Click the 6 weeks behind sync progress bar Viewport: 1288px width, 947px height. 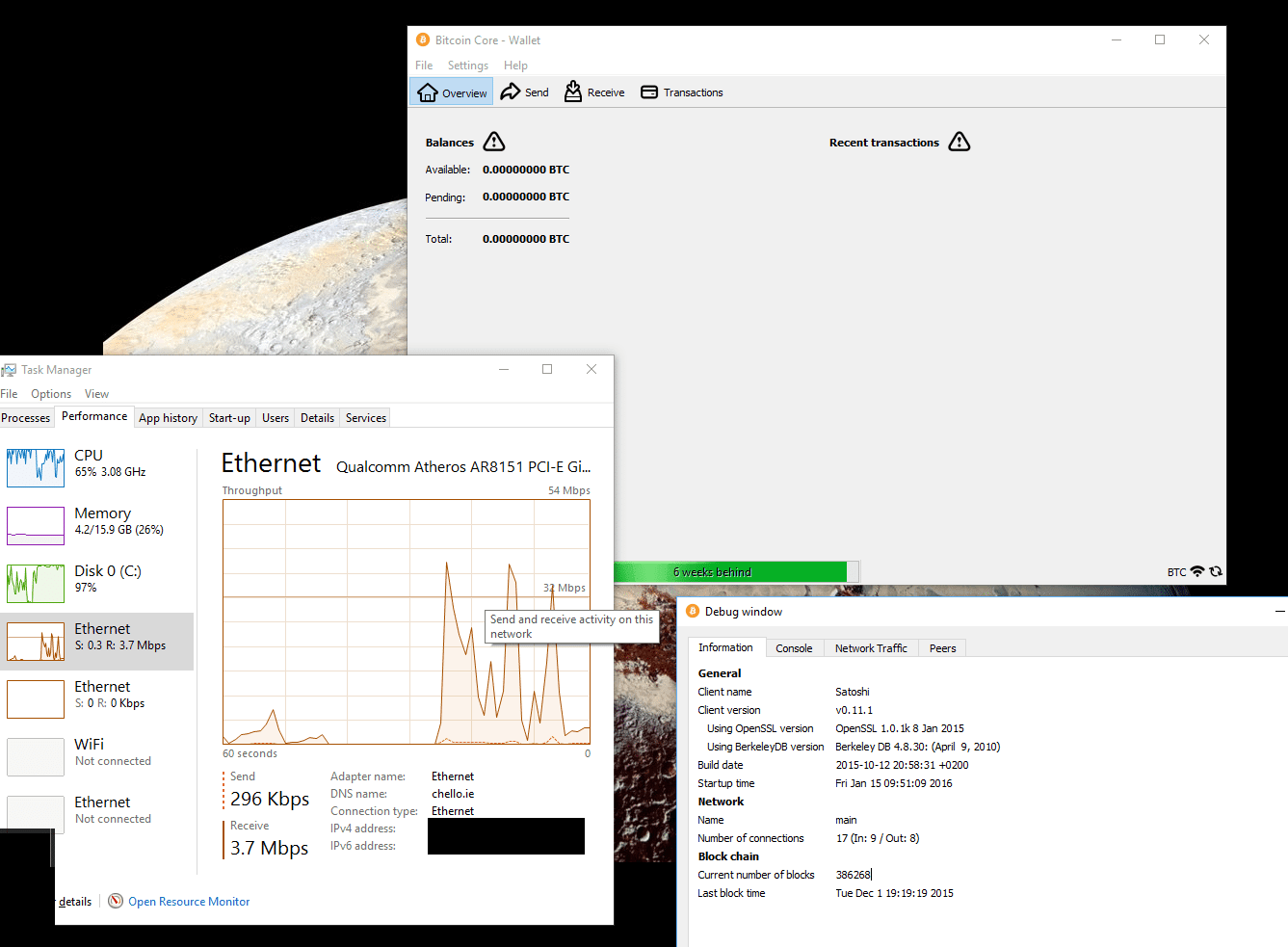pos(736,572)
